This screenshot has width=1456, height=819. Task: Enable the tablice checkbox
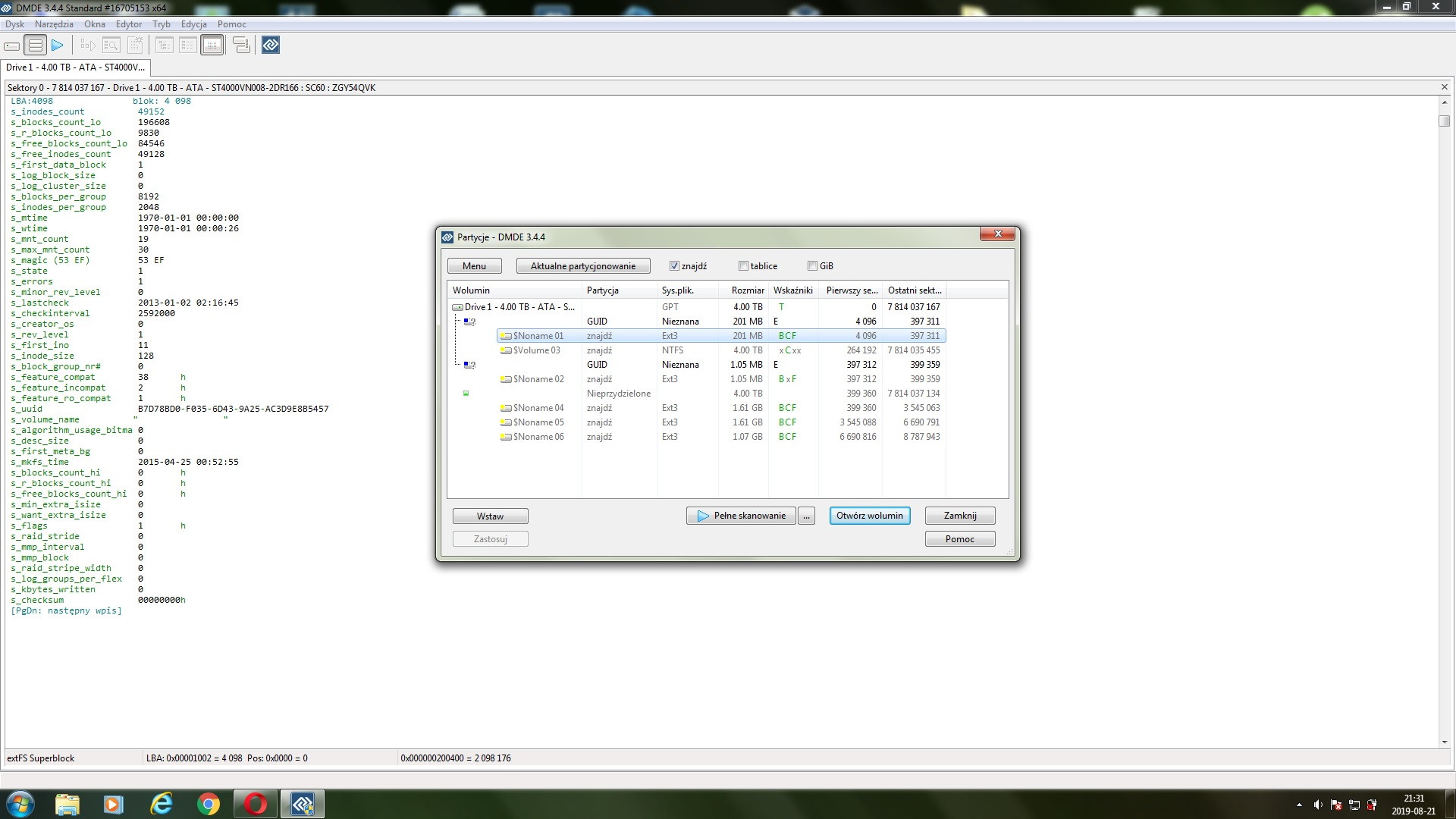point(743,266)
